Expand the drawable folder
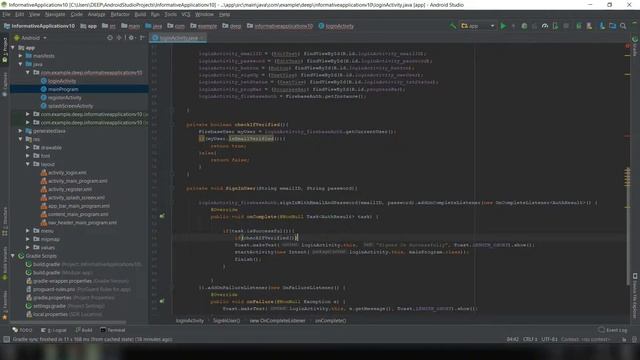This screenshot has height=360, width=640. [28, 147]
